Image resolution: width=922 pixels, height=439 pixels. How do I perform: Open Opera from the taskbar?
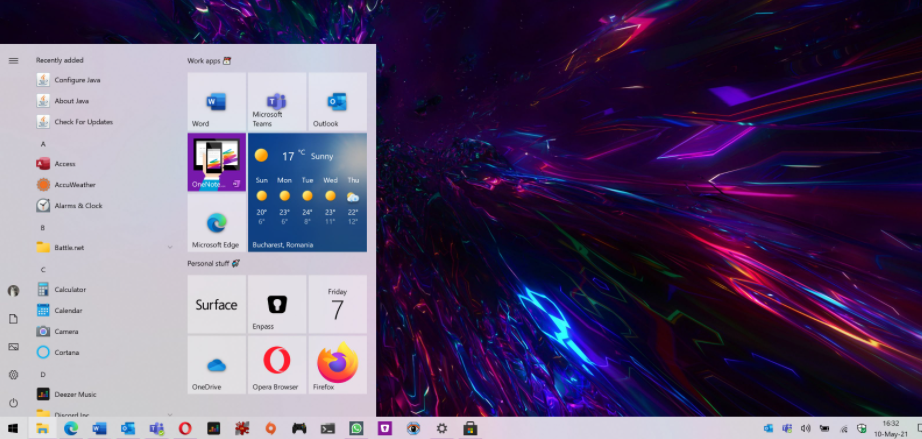[x=185, y=428]
